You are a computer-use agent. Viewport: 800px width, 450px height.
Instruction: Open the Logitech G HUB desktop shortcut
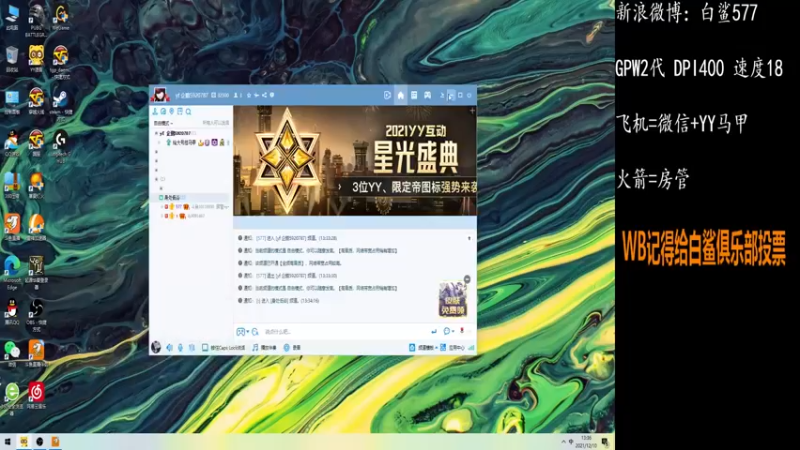[61, 145]
